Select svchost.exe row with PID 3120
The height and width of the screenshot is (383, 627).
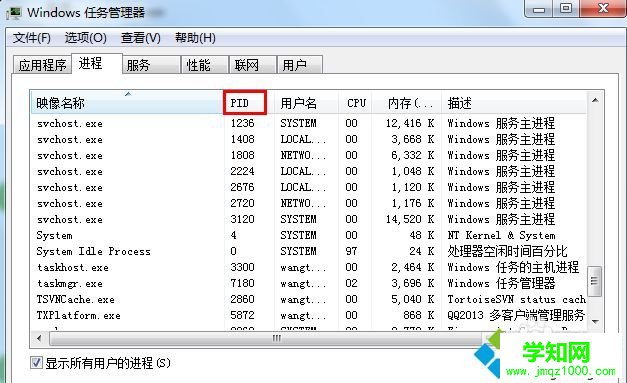(309, 219)
